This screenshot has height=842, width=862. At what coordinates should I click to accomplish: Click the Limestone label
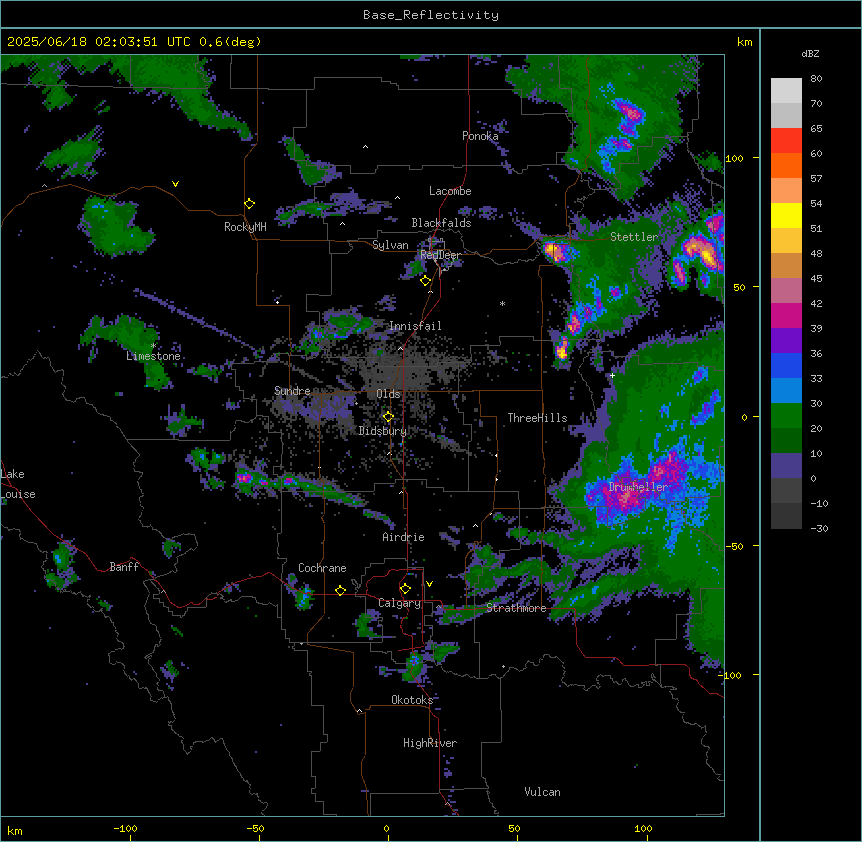(x=153, y=356)
